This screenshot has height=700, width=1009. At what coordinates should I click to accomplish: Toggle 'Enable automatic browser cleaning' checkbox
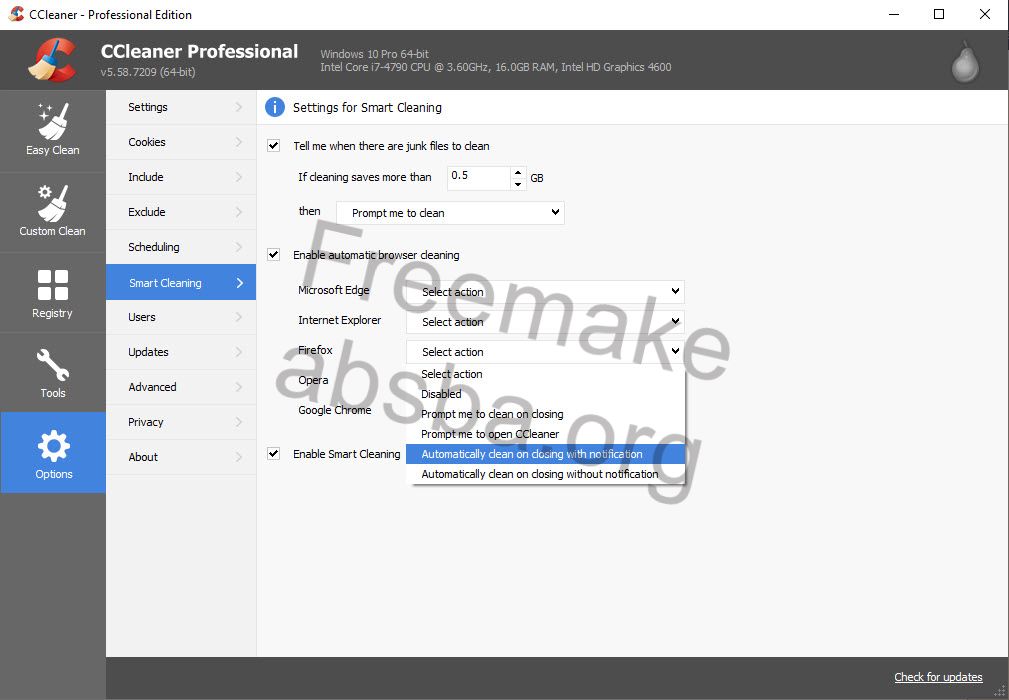tap(273, 254)
